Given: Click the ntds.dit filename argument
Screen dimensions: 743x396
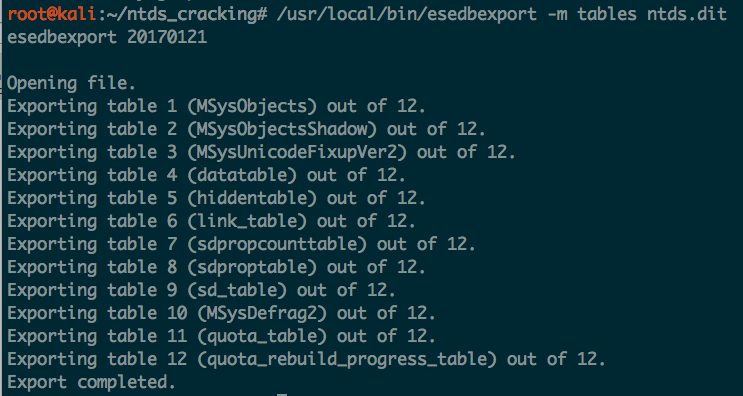Looking at the screenshot, I should pyautogui.click(x=687, y=15).
